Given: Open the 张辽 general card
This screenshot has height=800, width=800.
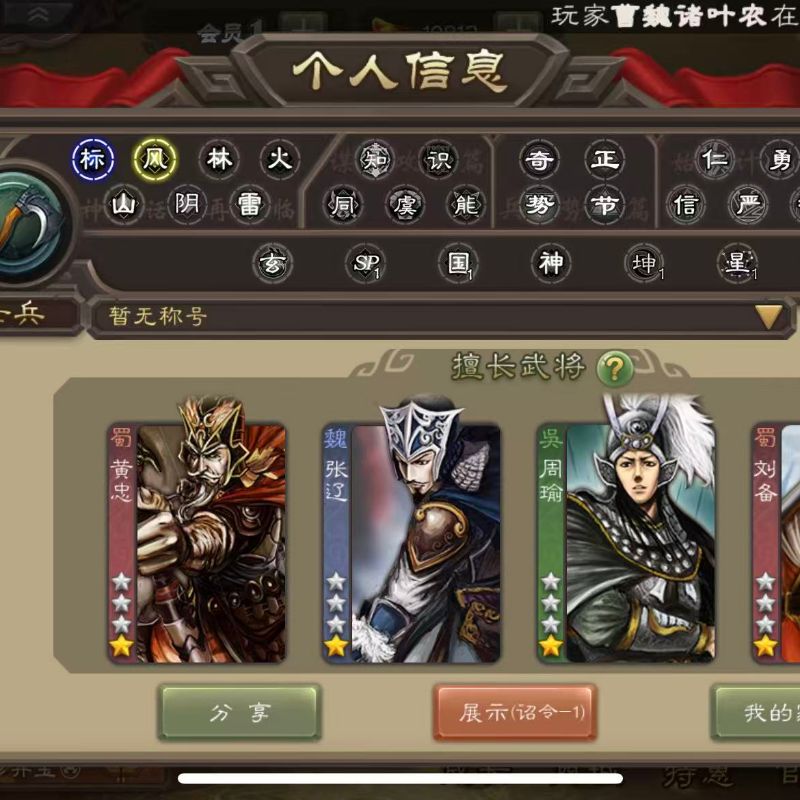Looking at the screenshot, I should (411, 531).
